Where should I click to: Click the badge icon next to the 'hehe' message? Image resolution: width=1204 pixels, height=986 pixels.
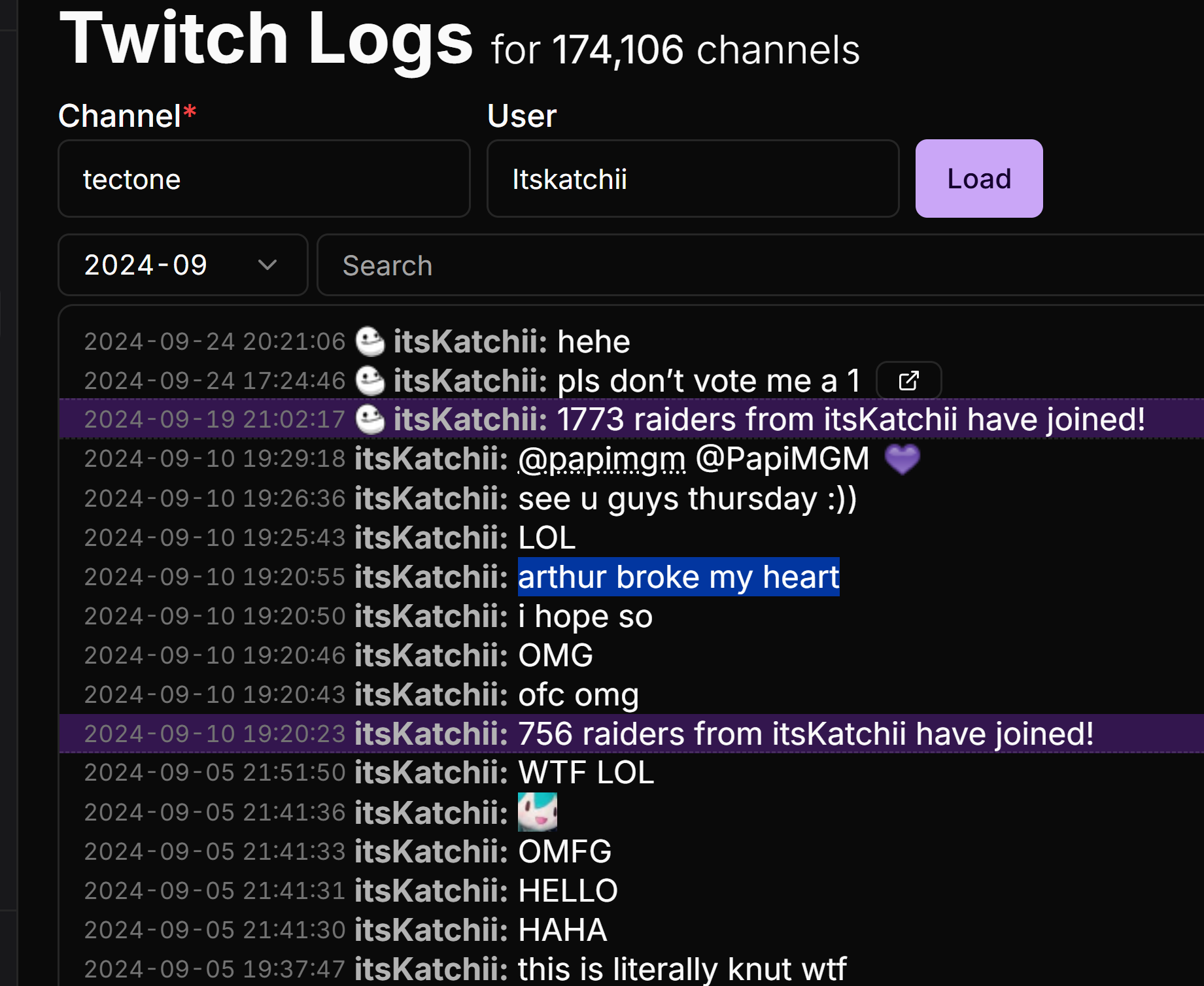(370, 341)
